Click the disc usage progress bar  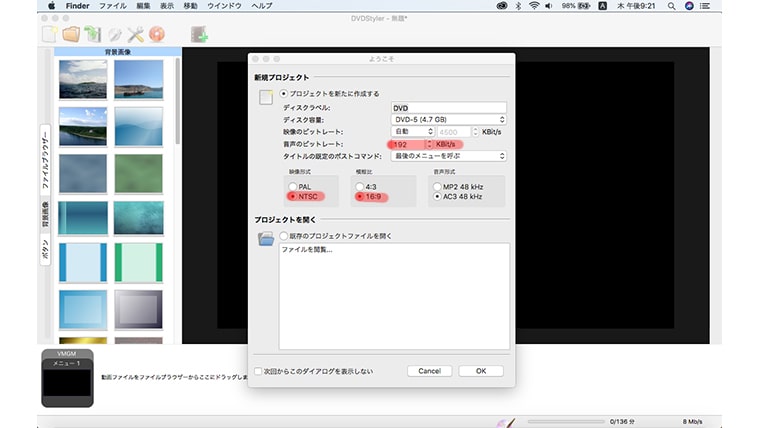coord(566,421)
